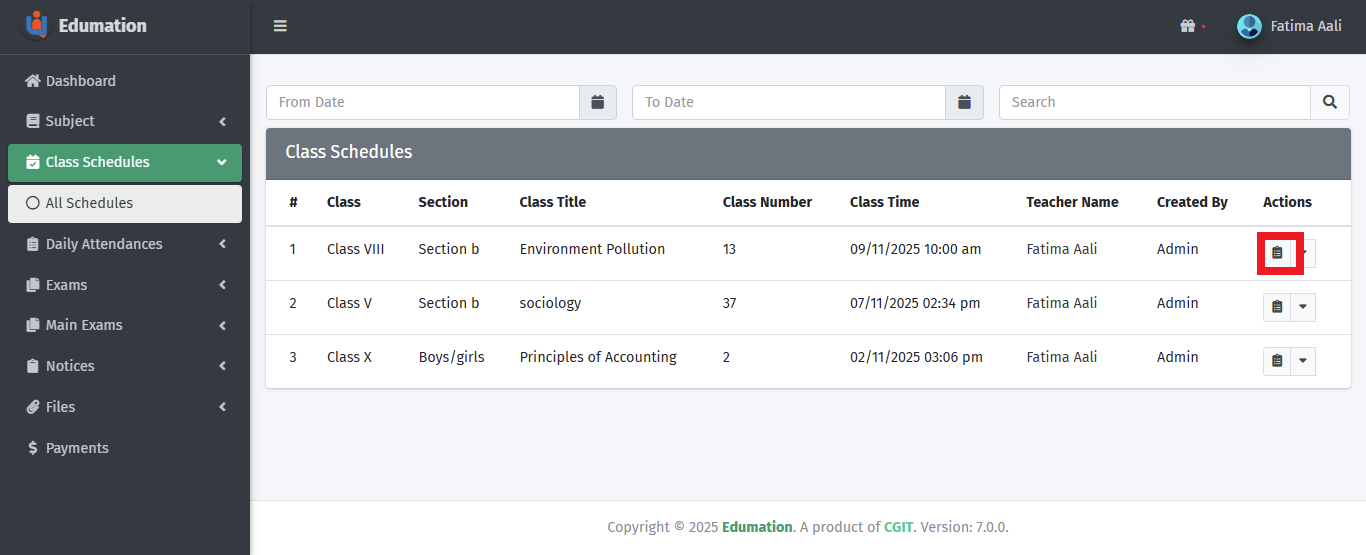Click the To Date calendar icon
The height and width of the screenshot is (555, 1366).
click(964, 102)
